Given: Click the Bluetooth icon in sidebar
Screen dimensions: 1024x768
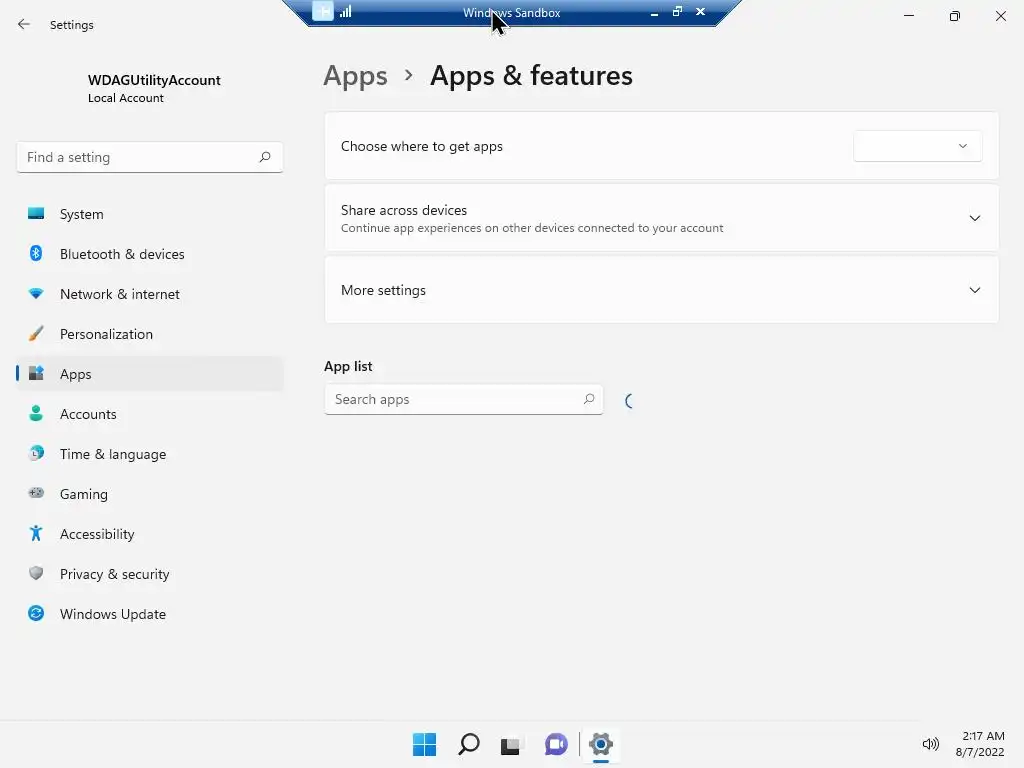Looking at the screenshot, I should tap(36, 253).
